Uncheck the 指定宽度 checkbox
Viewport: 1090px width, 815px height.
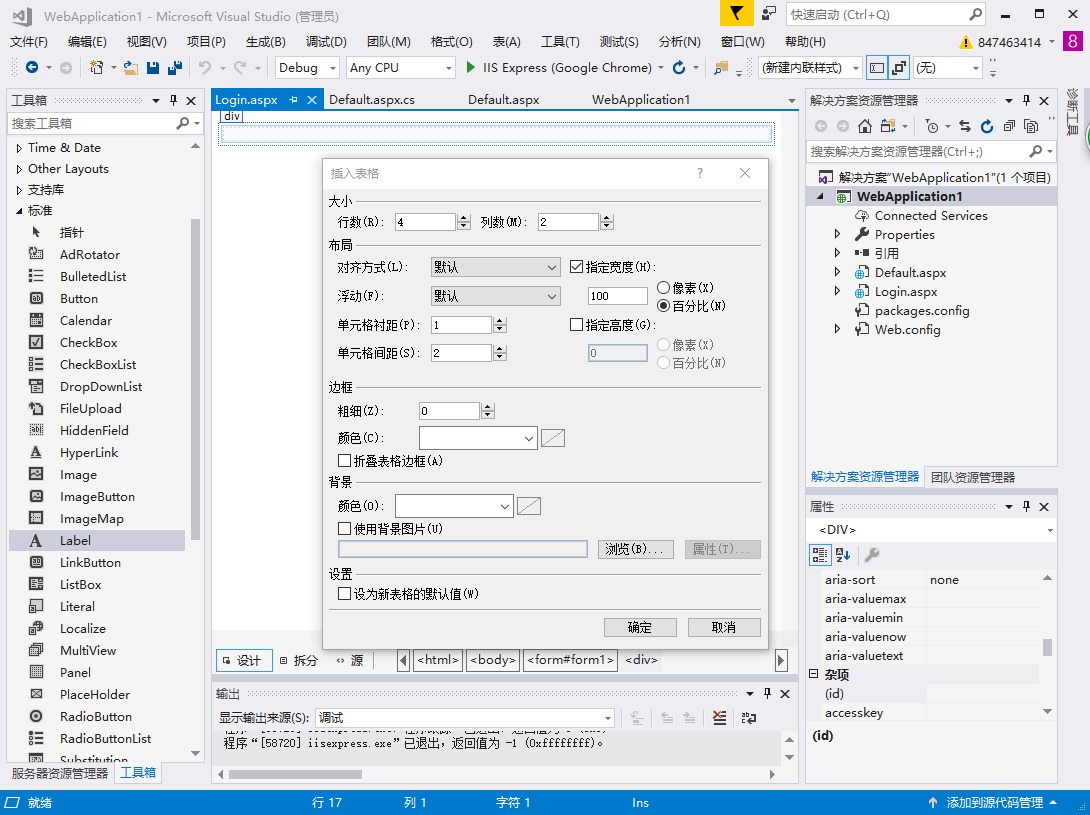576,267
